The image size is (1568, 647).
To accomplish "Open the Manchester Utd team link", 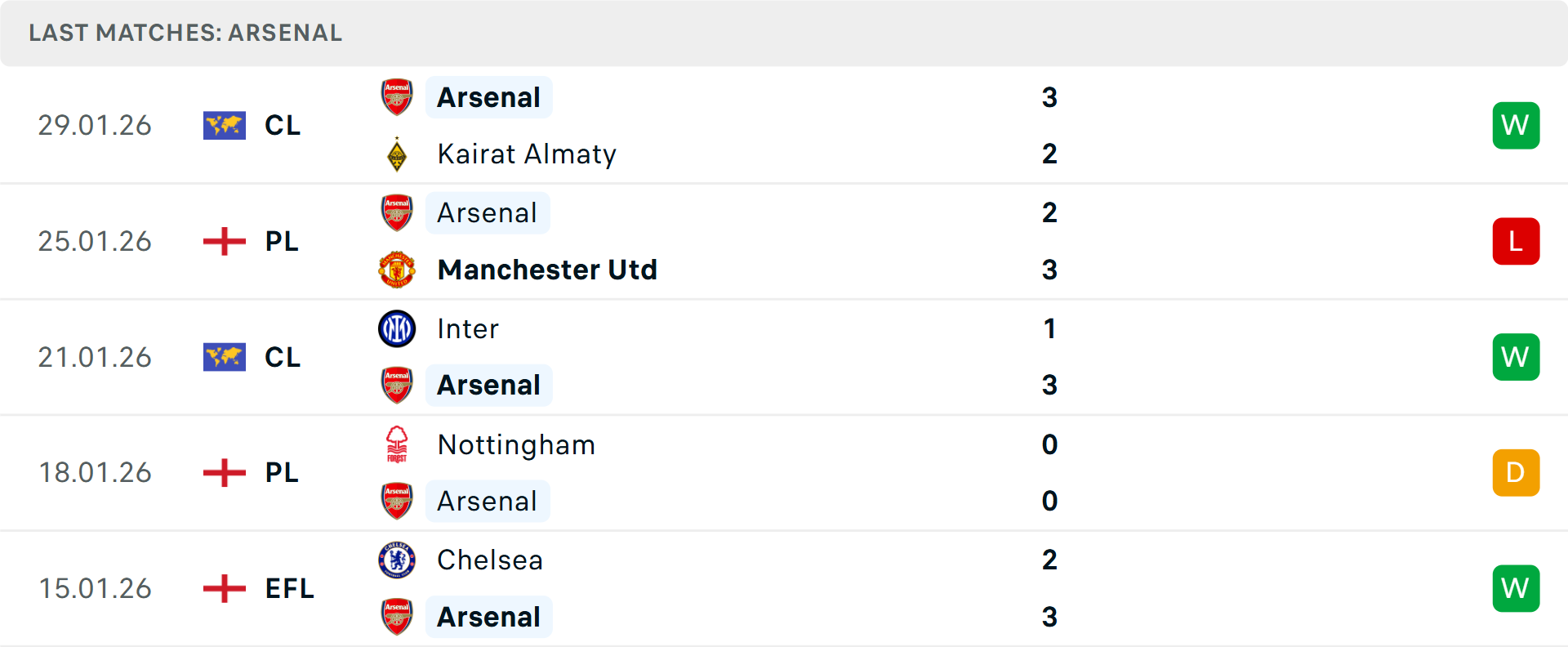I will coord(547,270).
